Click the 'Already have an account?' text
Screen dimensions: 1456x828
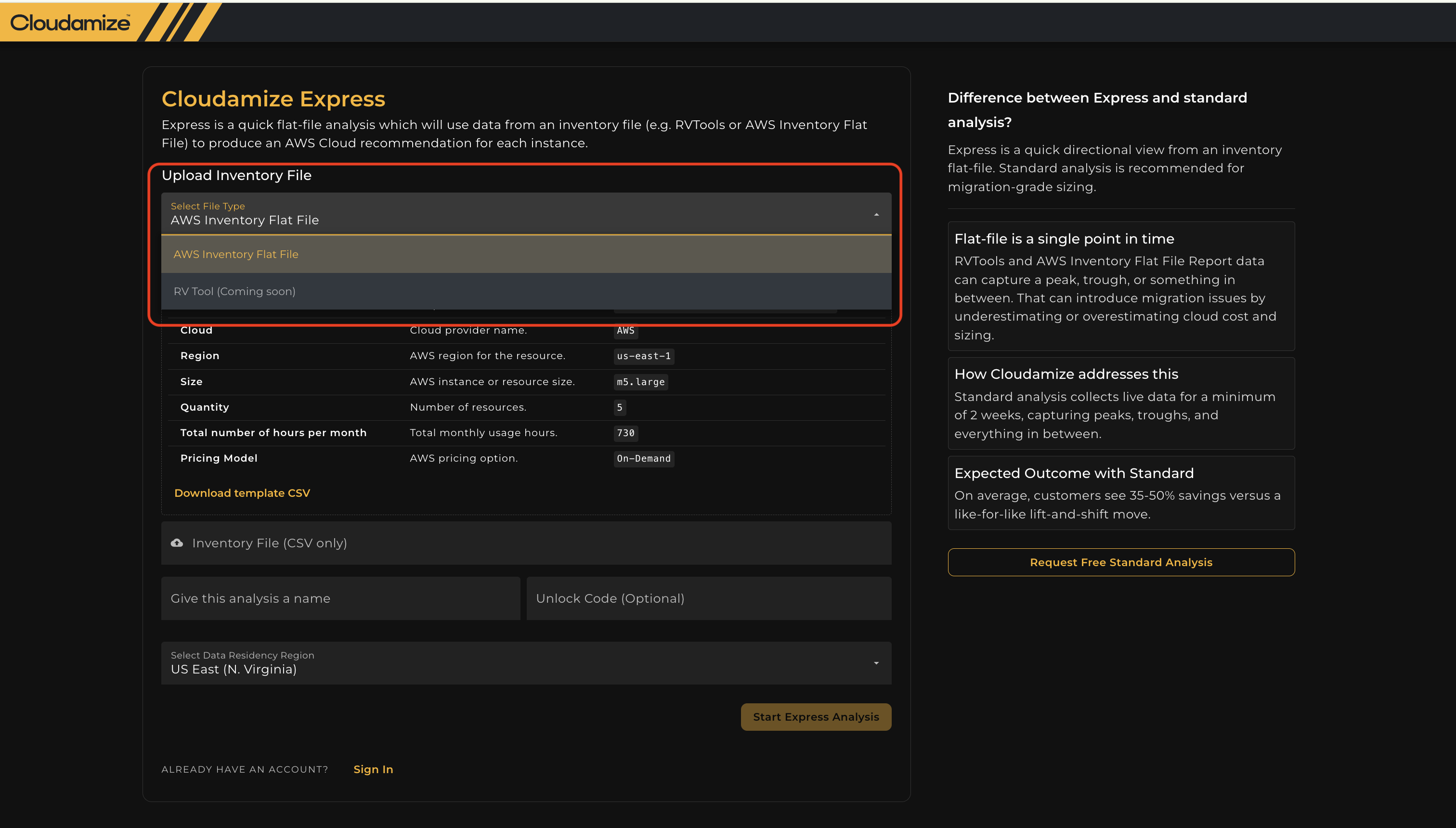pos(245,769)
